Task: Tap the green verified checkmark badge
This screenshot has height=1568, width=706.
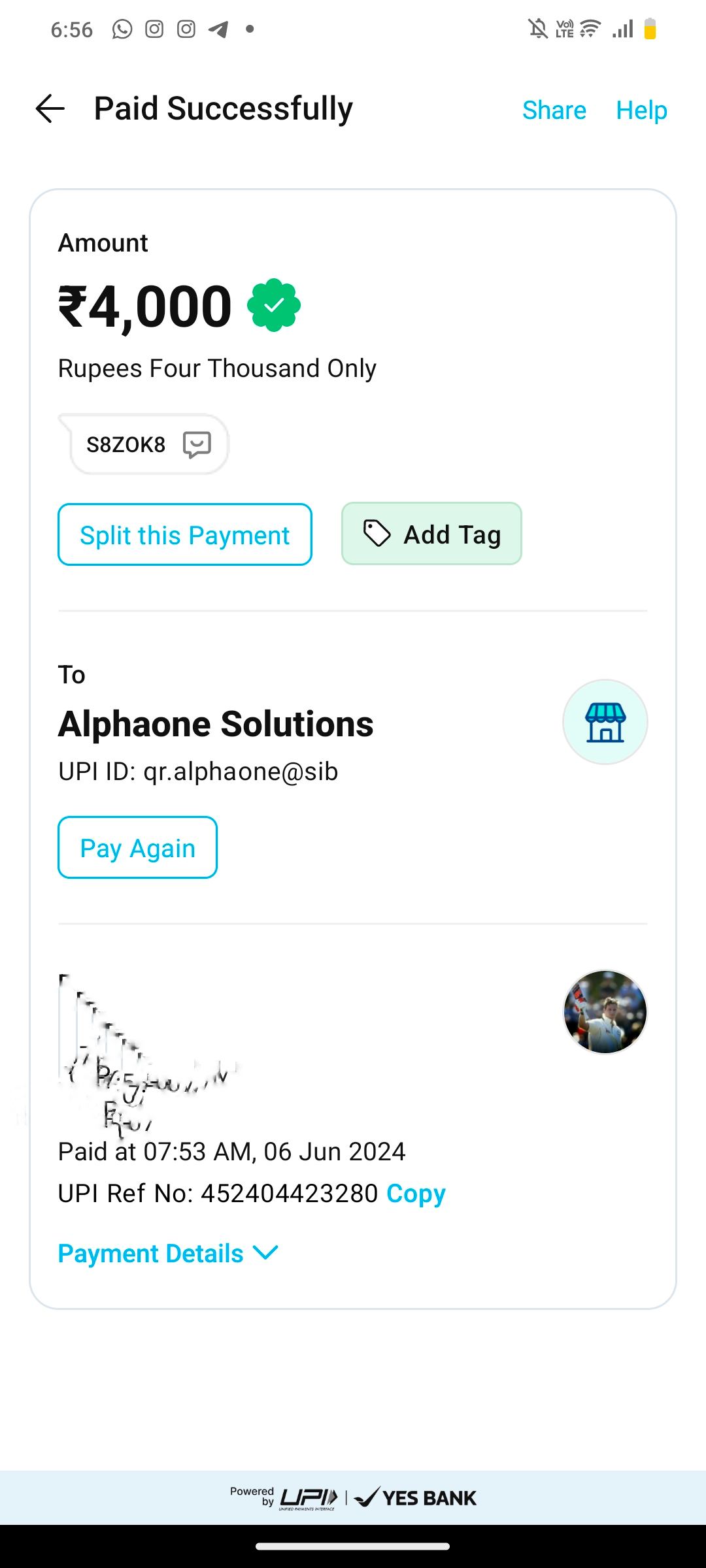Action: pyautogui.click(x=274, y=305)
